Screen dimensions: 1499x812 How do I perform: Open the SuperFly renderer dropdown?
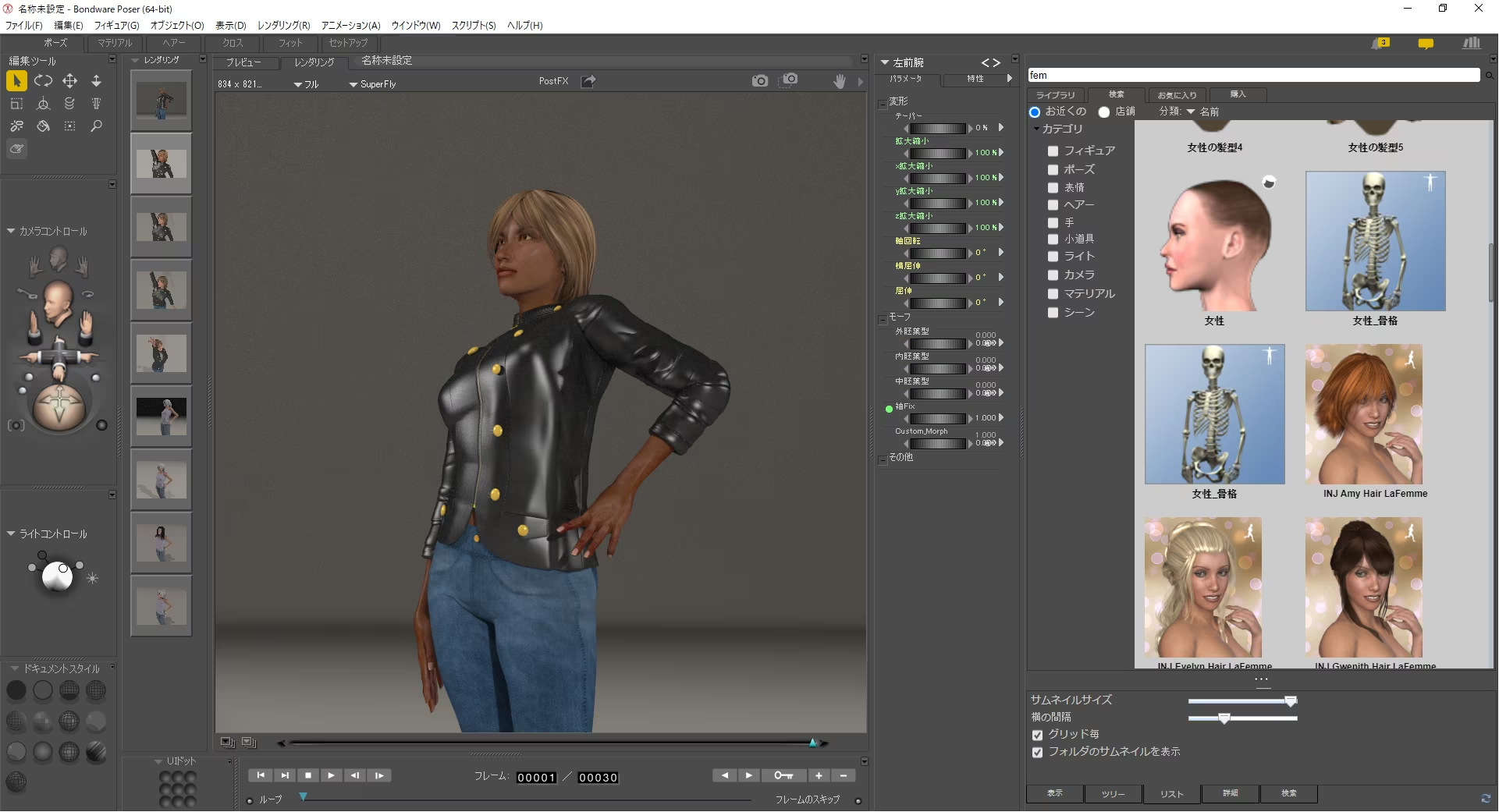pos(372,84)
